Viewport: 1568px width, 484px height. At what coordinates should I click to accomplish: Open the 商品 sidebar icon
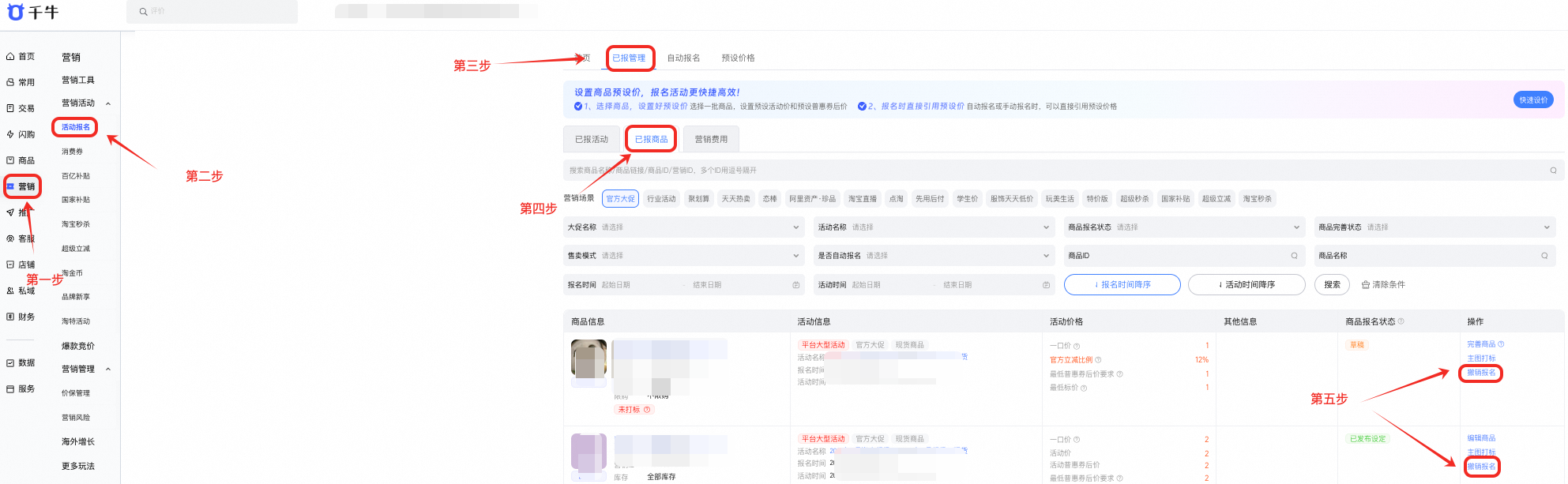10,160
